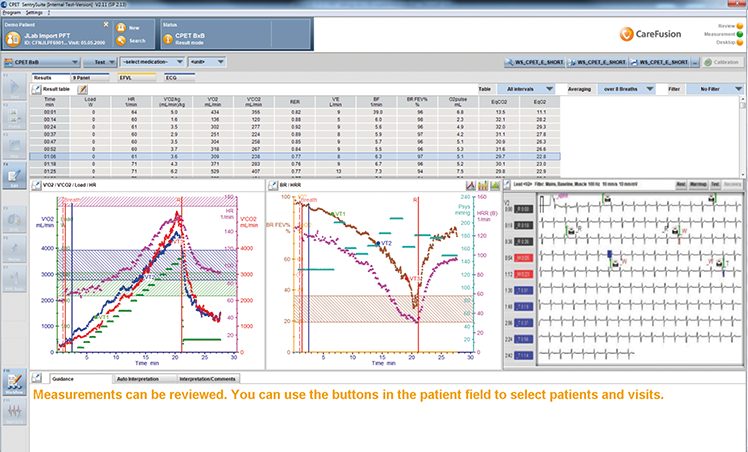This screenshot has width=748, height=452.
Task: Click the table's vertical scrollbar
Action: [x=742, y=137]
